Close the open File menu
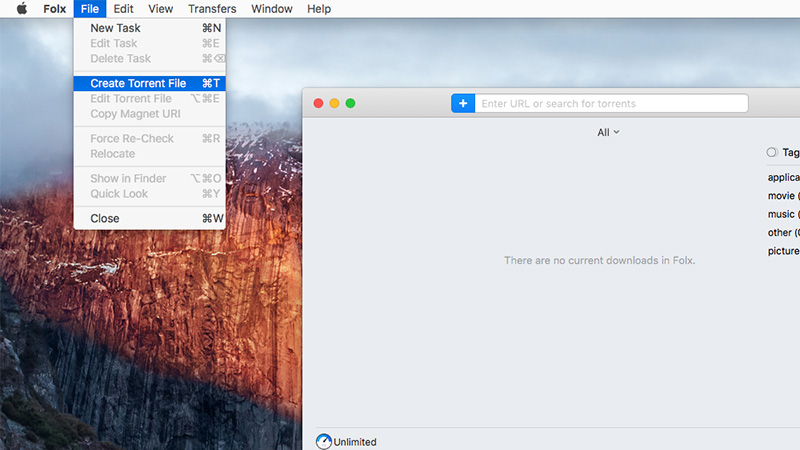The height and width of the screenshot is (450, 800). coord(89,9)
